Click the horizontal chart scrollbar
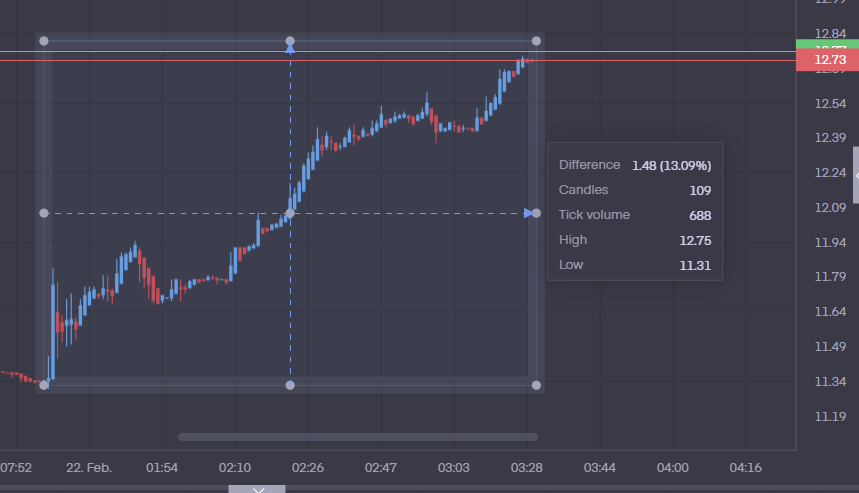 (x=357, y=437)
